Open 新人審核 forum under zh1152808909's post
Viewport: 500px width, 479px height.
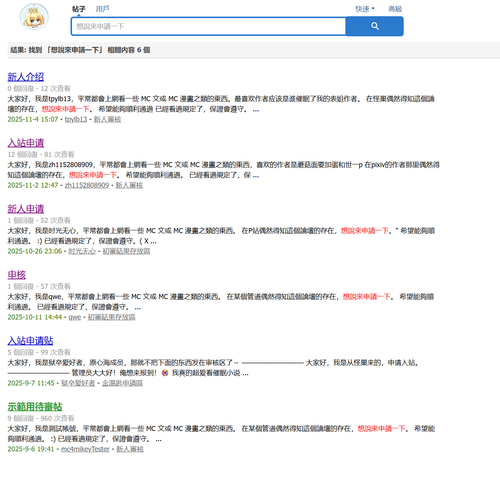129,185
